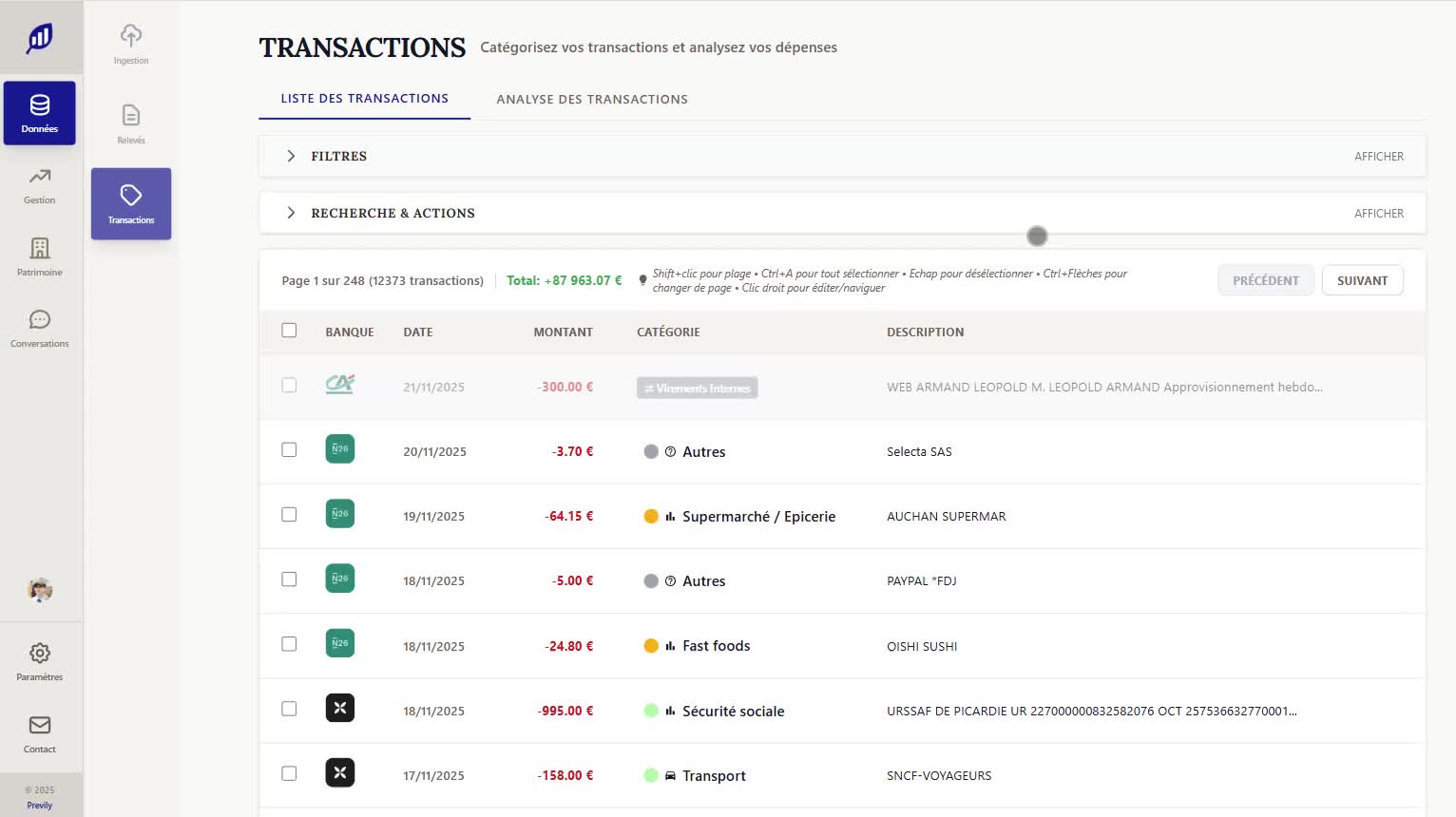Viewport: 1456px width, 817px height.
Task: Click the question icon on Selecta SAS category
Action: [x=670, y=452]
